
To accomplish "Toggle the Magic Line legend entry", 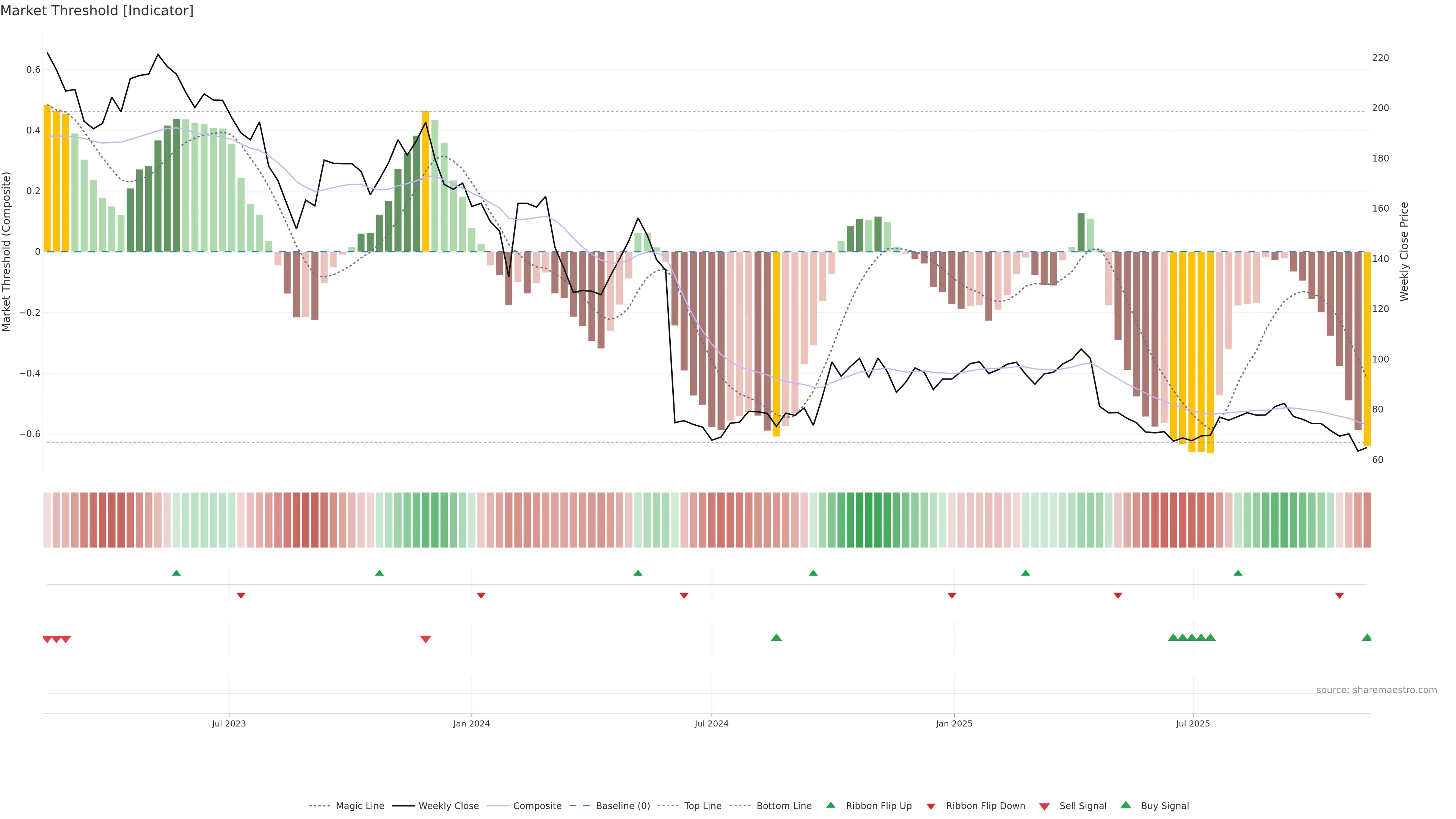I will [359, 806].
